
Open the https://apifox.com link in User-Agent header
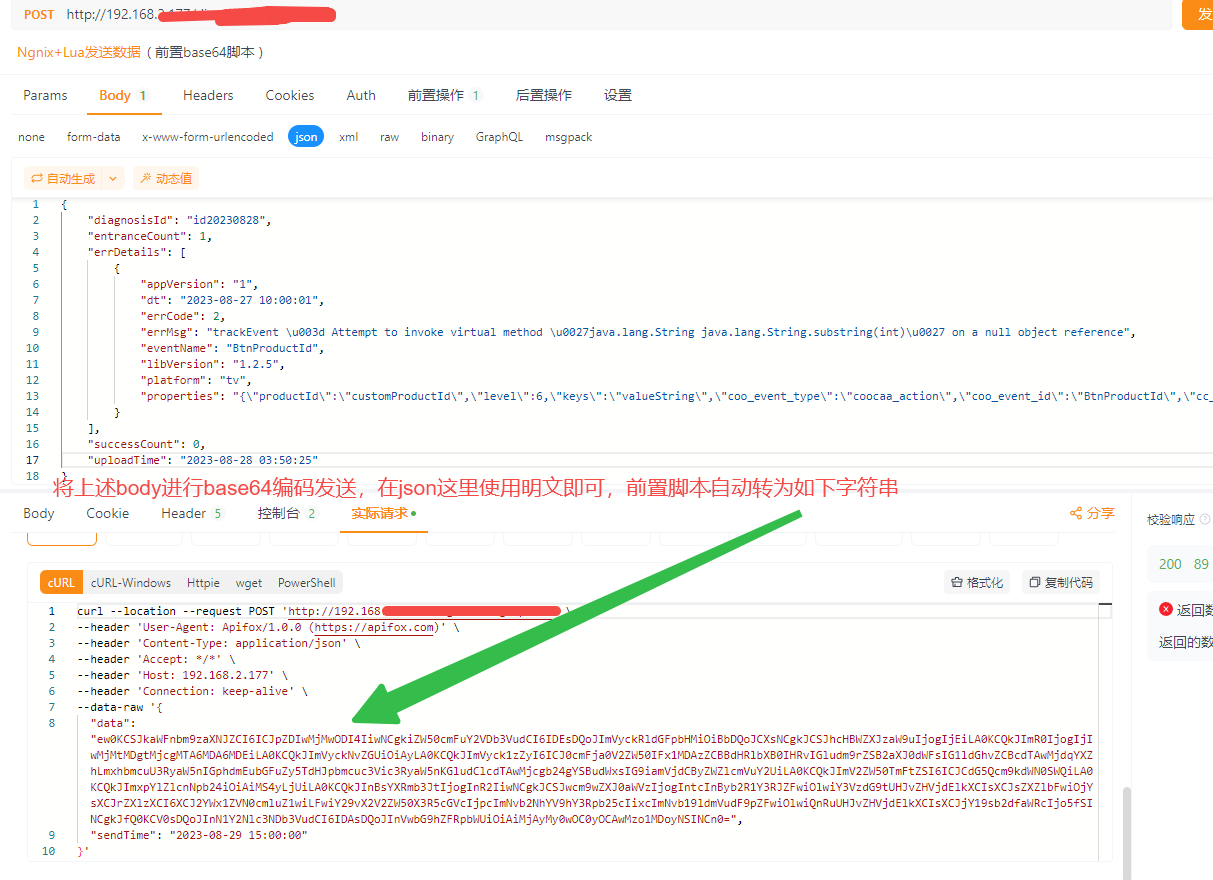tap(374, 627)
